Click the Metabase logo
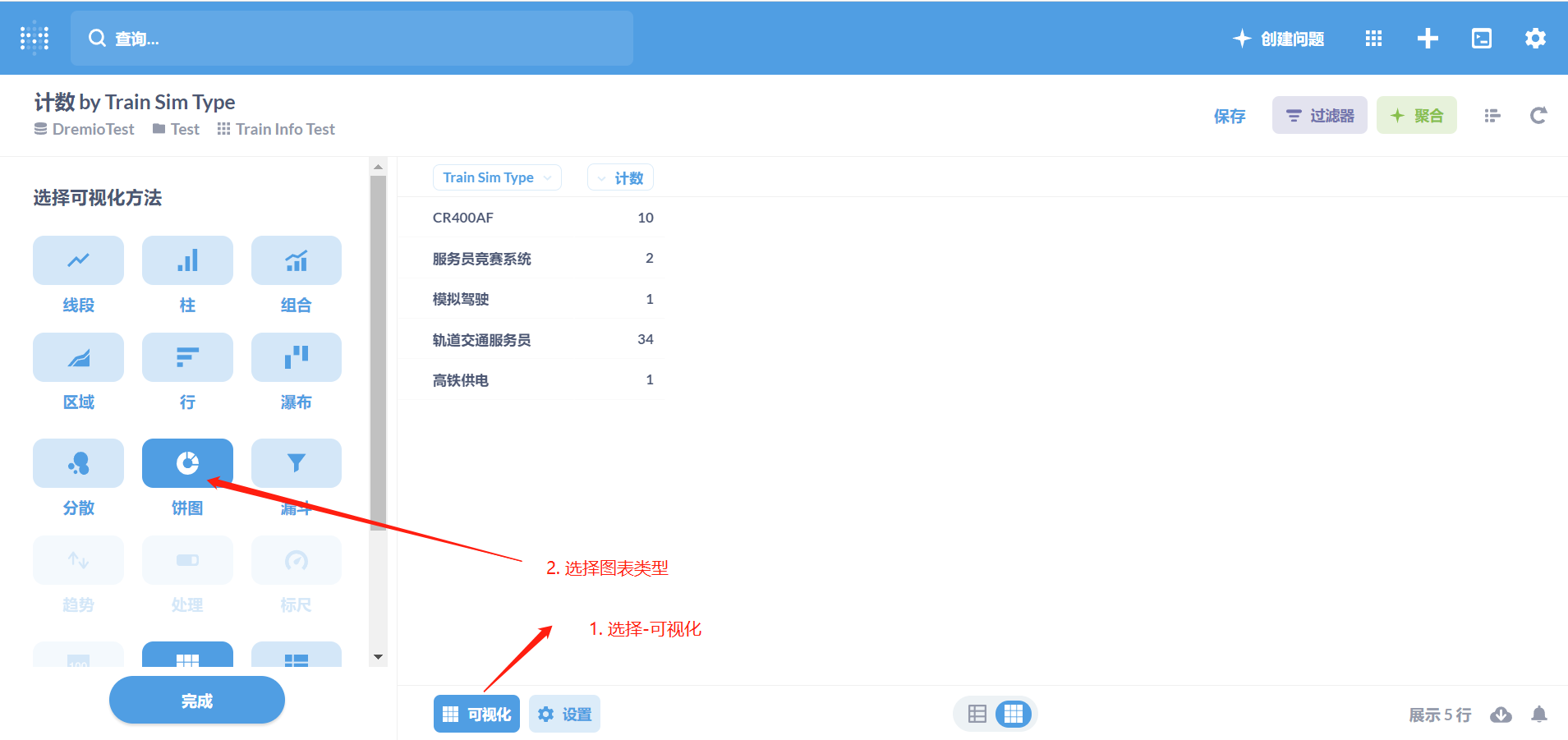 pyautogui.click(x=33, y=37)
